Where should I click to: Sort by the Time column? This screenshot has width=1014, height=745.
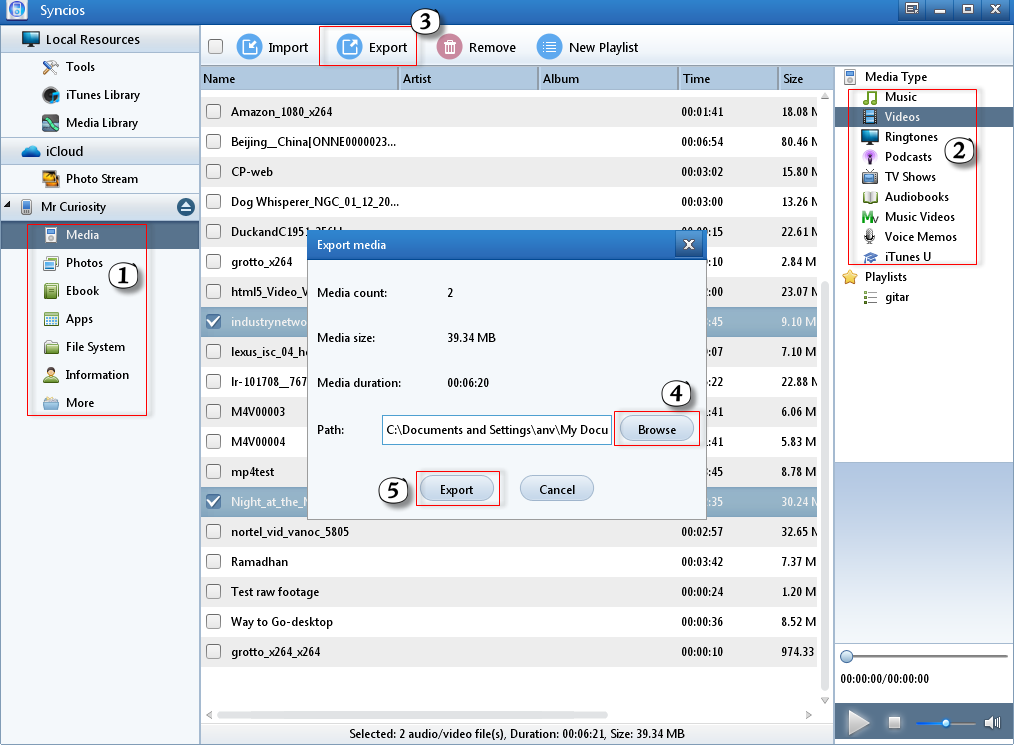[x=729, y=79]
